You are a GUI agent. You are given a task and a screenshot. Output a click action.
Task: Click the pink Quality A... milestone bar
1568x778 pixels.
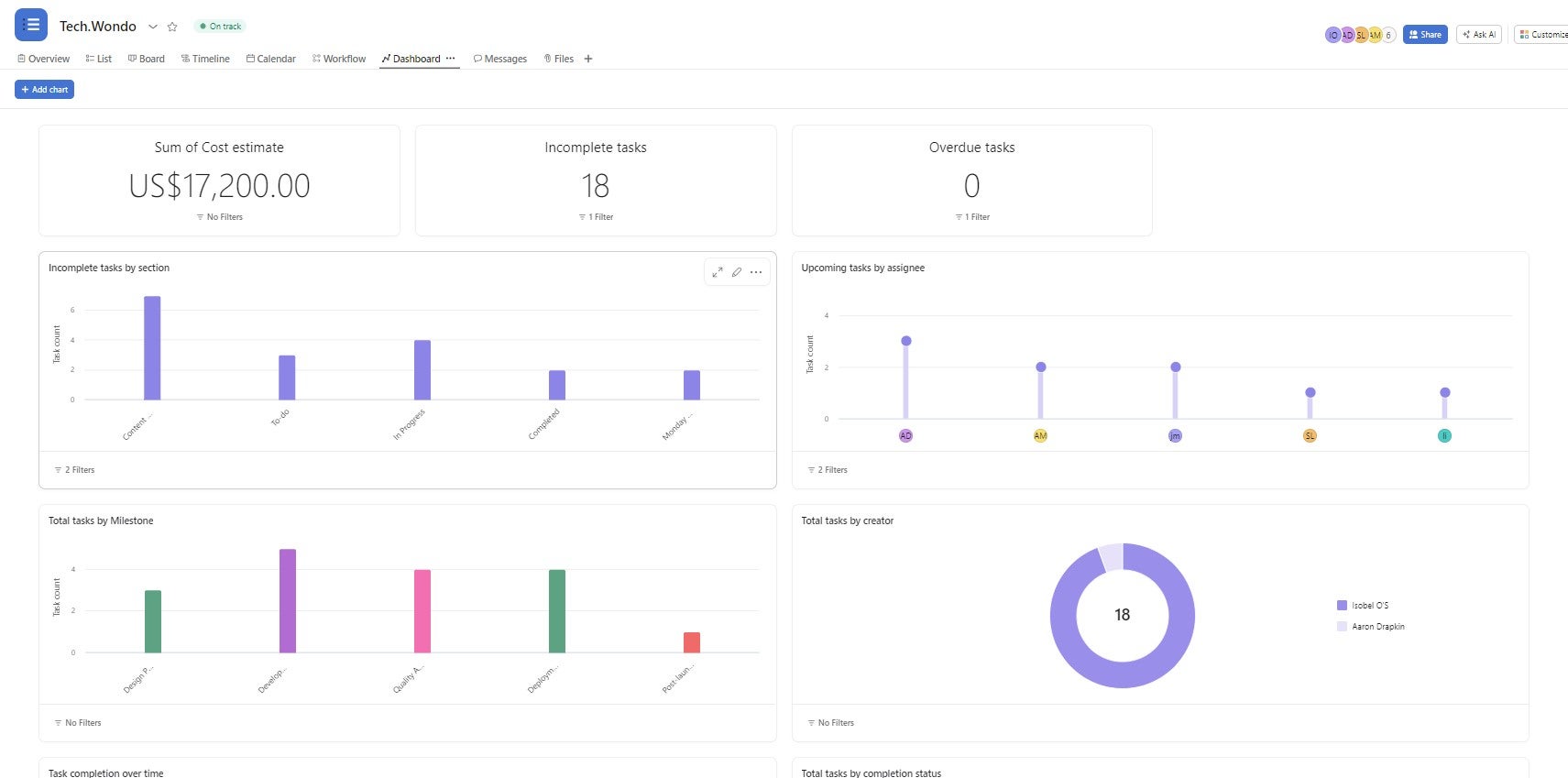422,611
